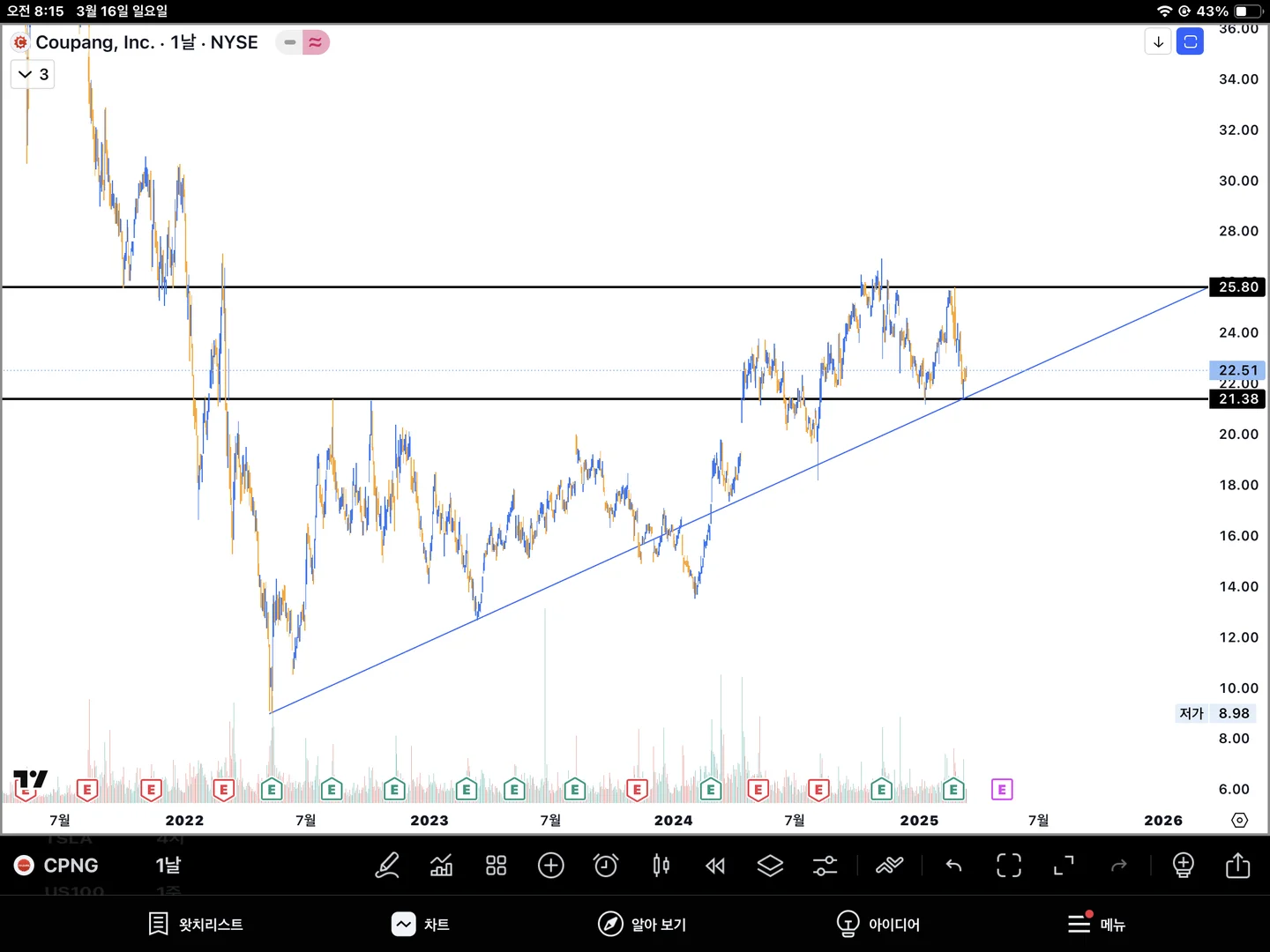Viewport: 1270px width, 952px height.
Task: Tap the 30.00 price scale value
Action: [1238, 181]
